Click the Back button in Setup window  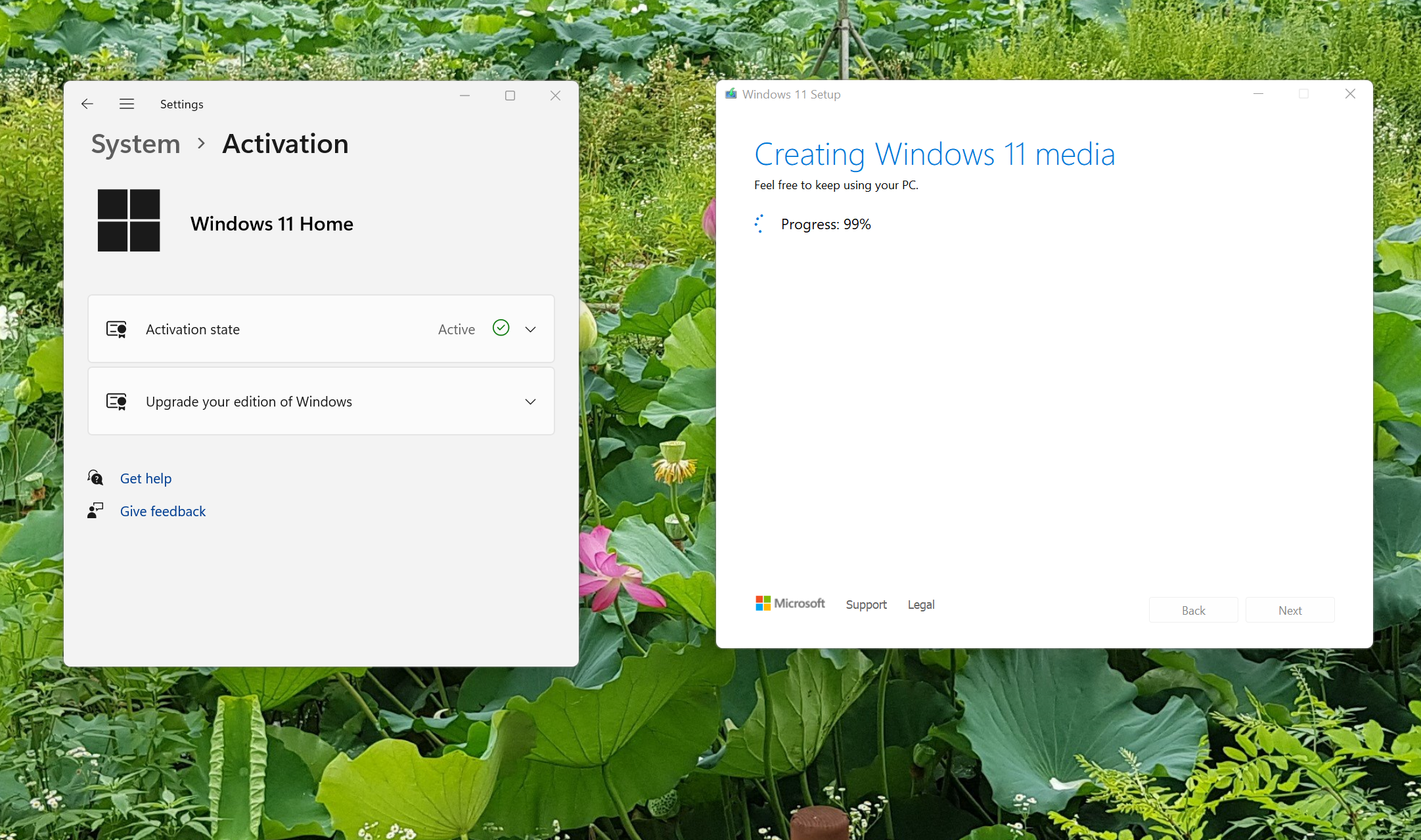click(1193, 610)
